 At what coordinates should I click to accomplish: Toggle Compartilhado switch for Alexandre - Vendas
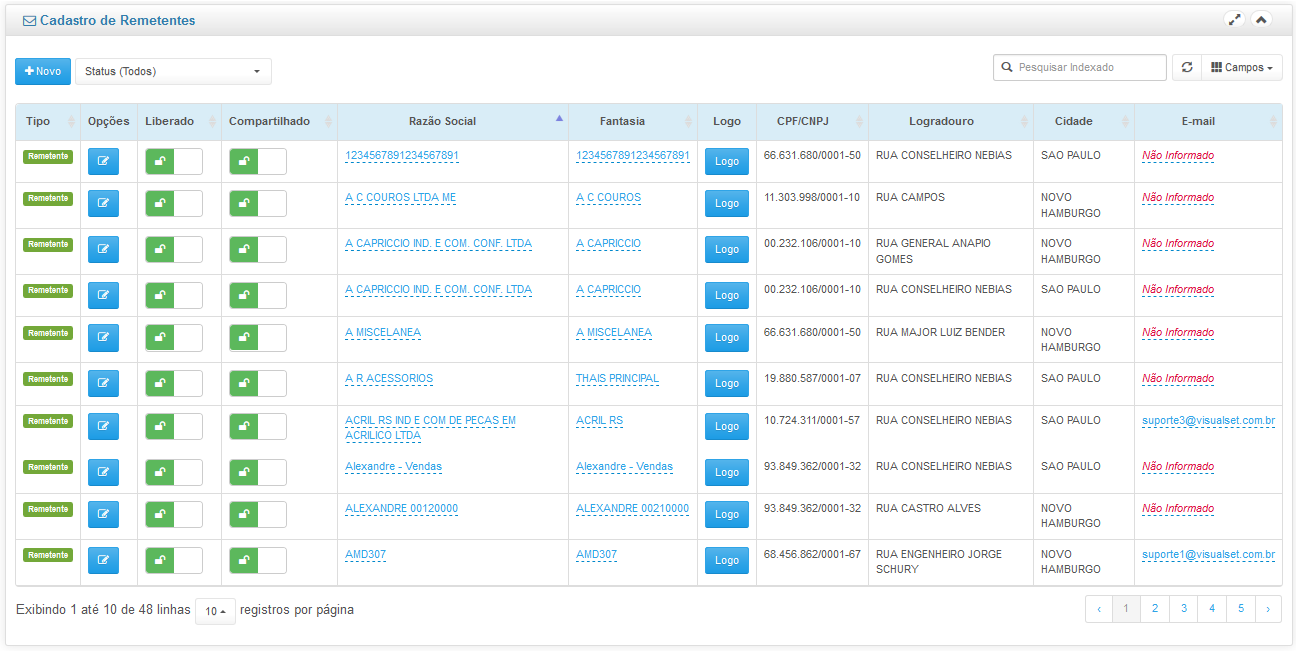click(x=257, y=472)
